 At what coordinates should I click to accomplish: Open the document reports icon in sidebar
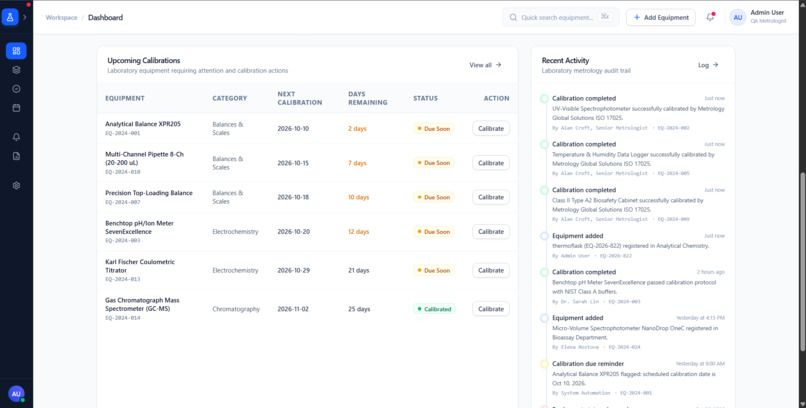tap(16, 156)
